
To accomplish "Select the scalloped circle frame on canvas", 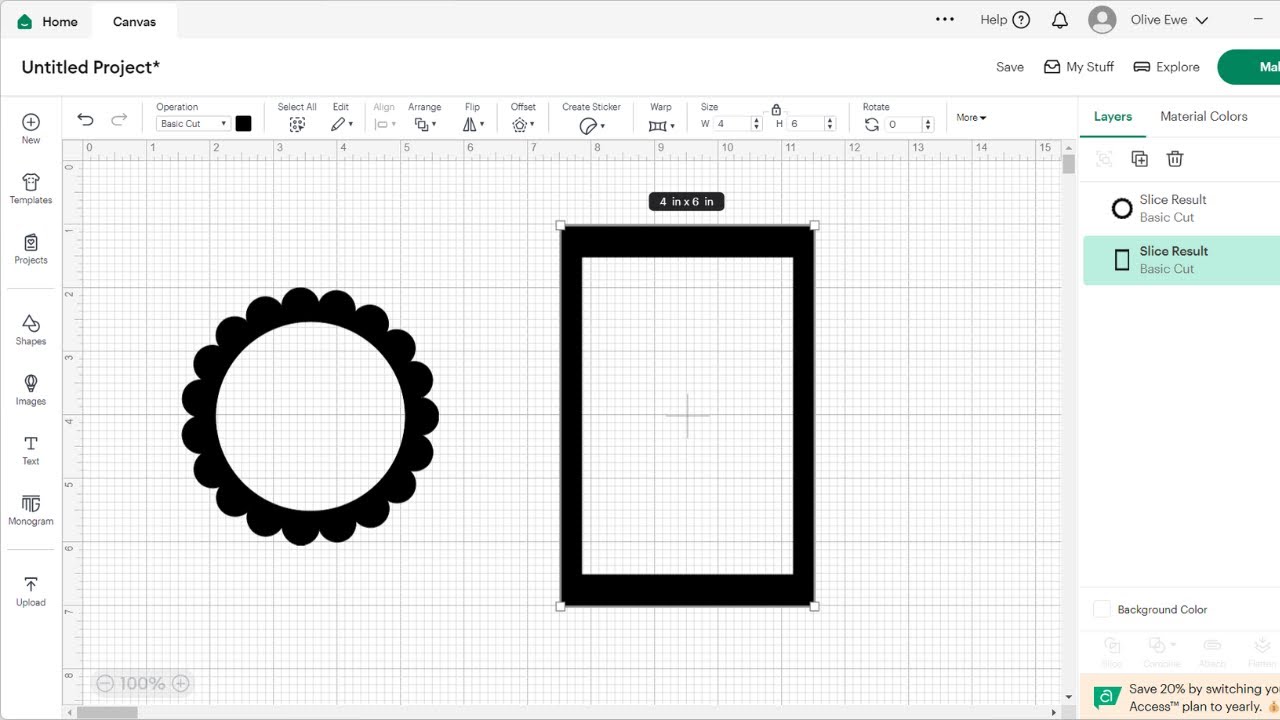I will pos(310,305).
